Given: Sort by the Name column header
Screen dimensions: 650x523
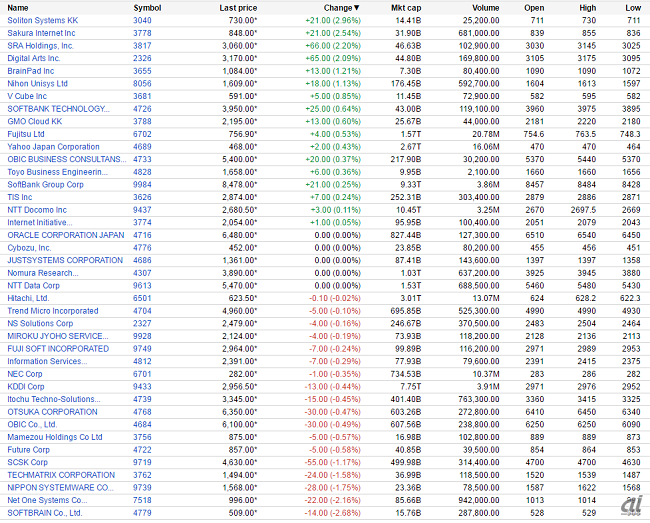Looking at the screenshot, I should click(18, 8).
